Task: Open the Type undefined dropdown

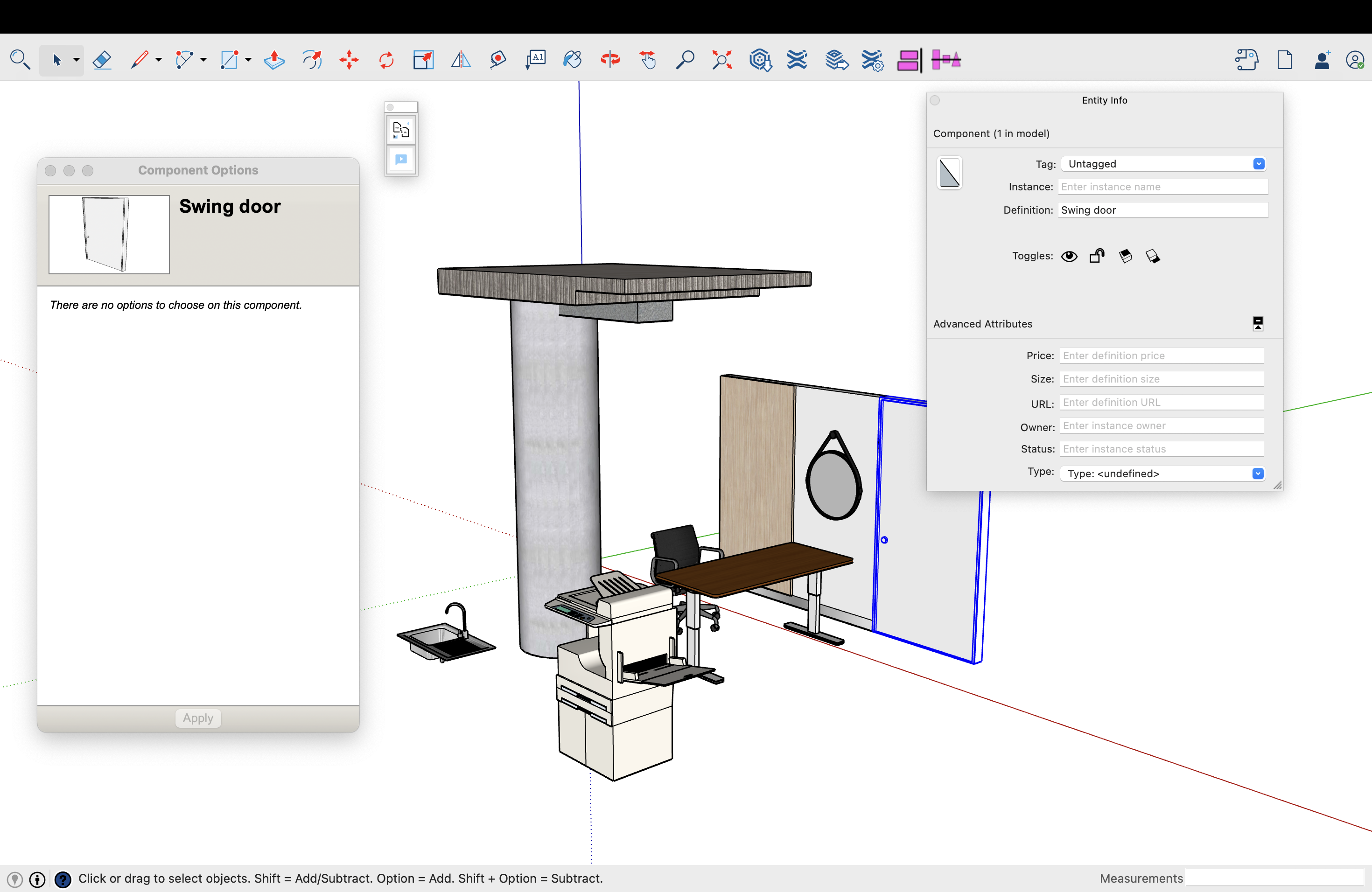Action: 1162,474
